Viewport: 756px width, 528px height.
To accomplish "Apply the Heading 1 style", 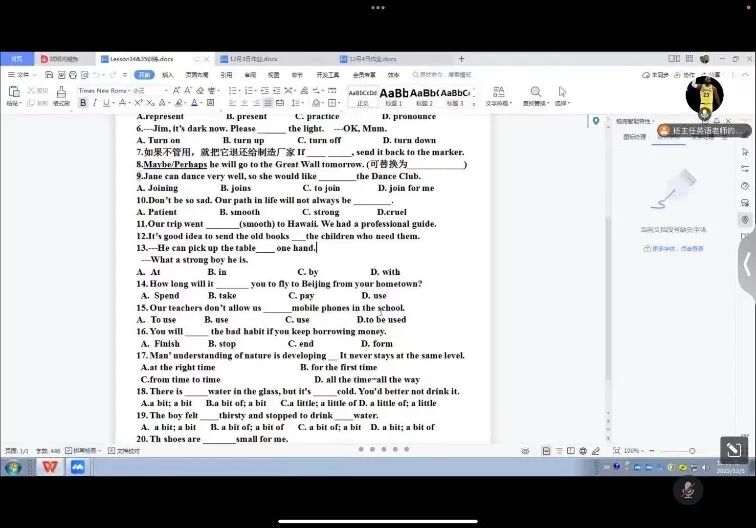I will 394,96.
